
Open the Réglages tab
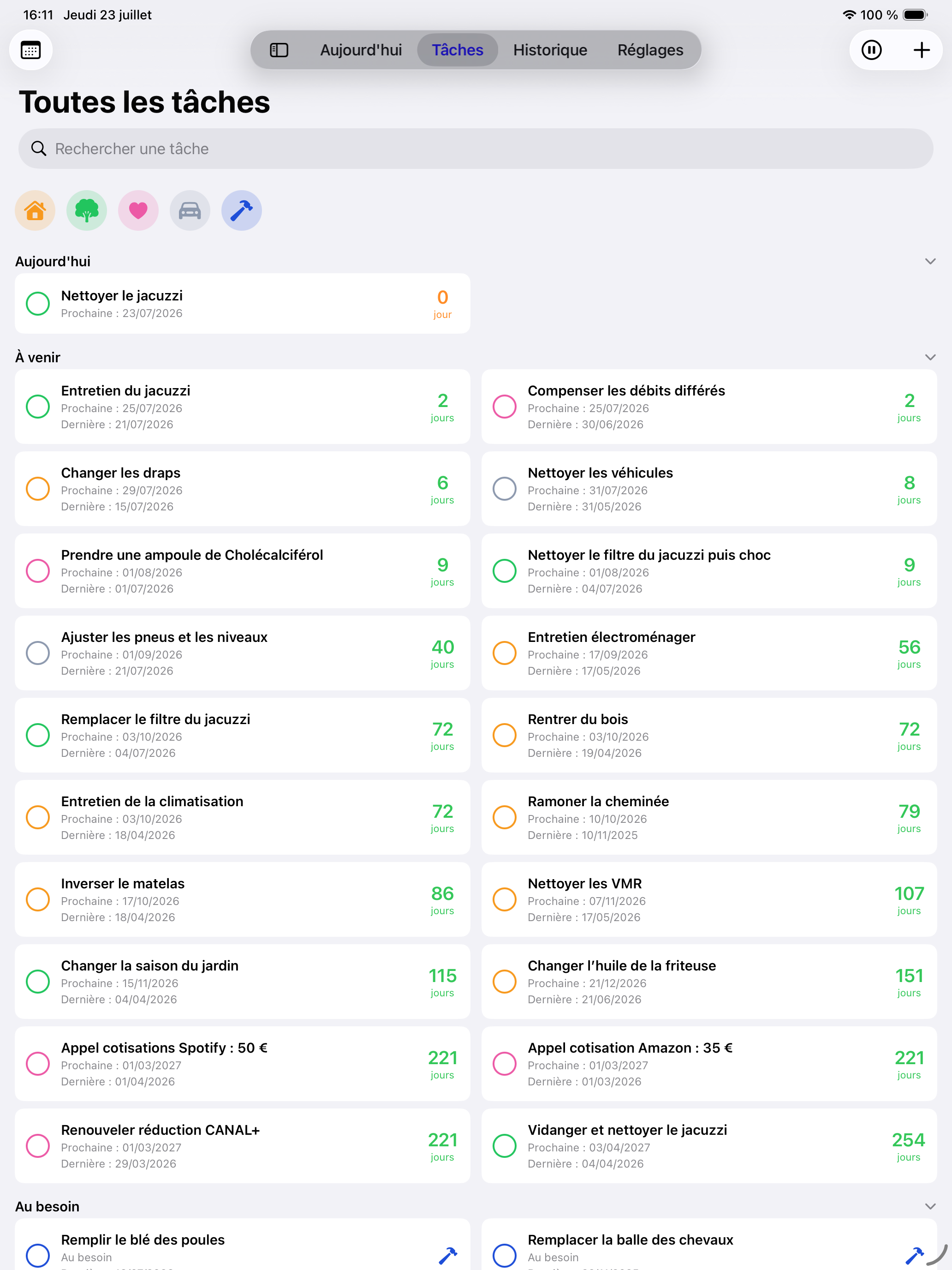[x=650, y=50]
